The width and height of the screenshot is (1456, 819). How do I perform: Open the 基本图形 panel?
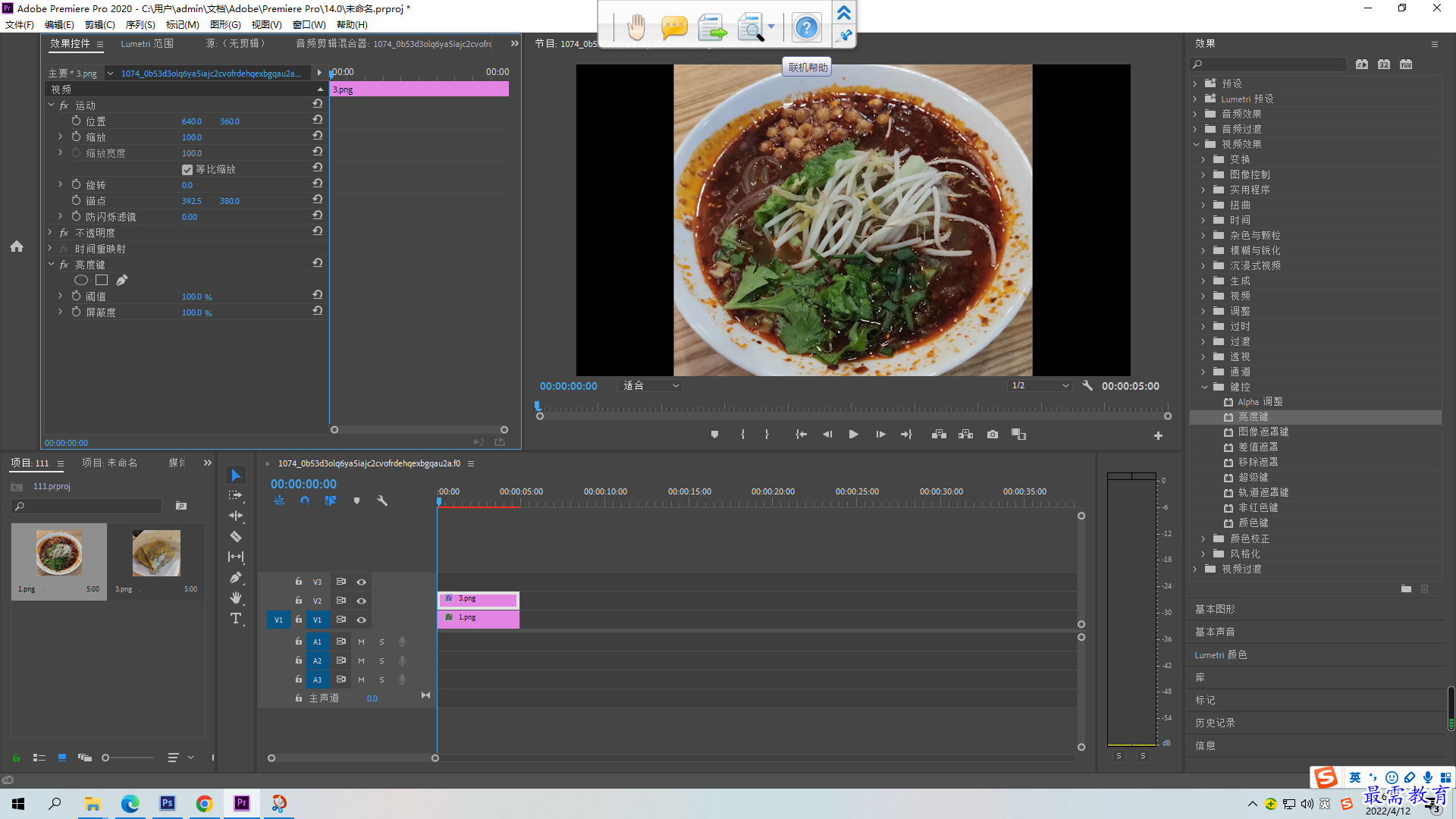pos(1216,609)
